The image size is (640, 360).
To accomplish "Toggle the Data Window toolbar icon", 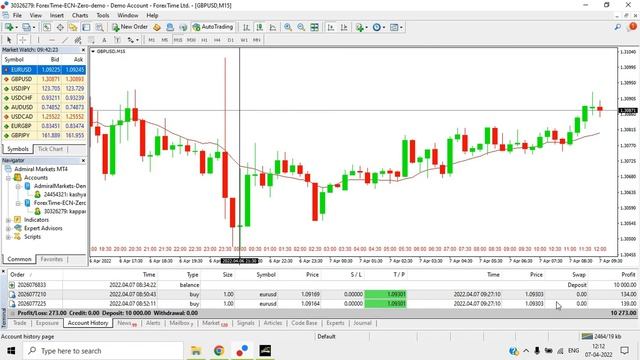I will [60, 27].
